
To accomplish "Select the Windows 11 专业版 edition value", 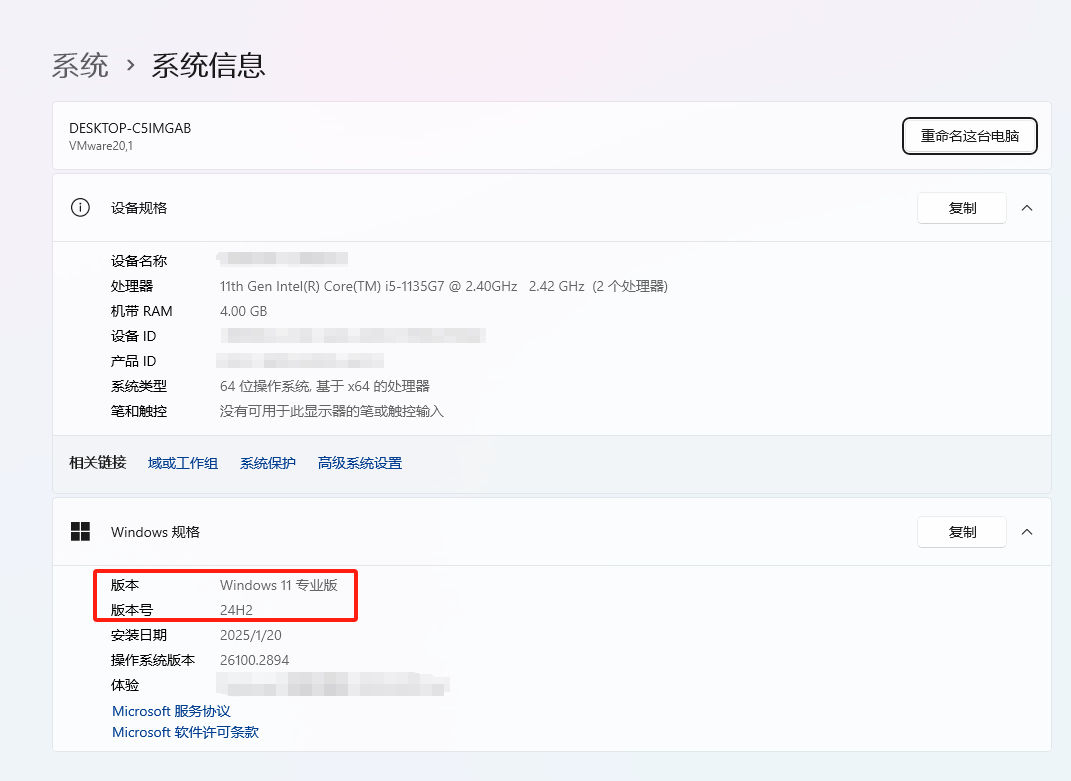I will pos(279,586).
